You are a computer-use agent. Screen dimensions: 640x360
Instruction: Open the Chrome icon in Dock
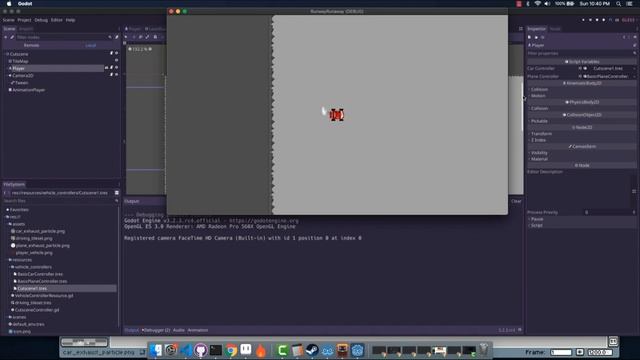coord(231,350)
